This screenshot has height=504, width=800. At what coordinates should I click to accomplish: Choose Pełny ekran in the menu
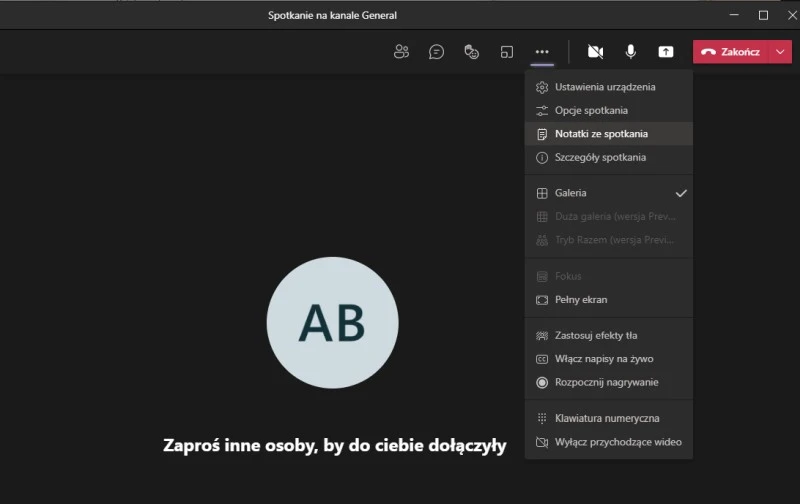tap(581, 300)
